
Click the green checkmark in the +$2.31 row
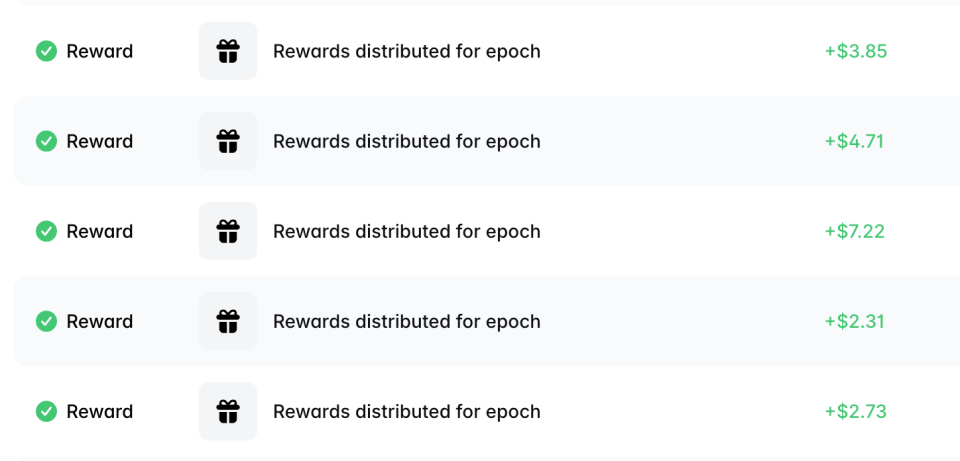coord(46,321)
